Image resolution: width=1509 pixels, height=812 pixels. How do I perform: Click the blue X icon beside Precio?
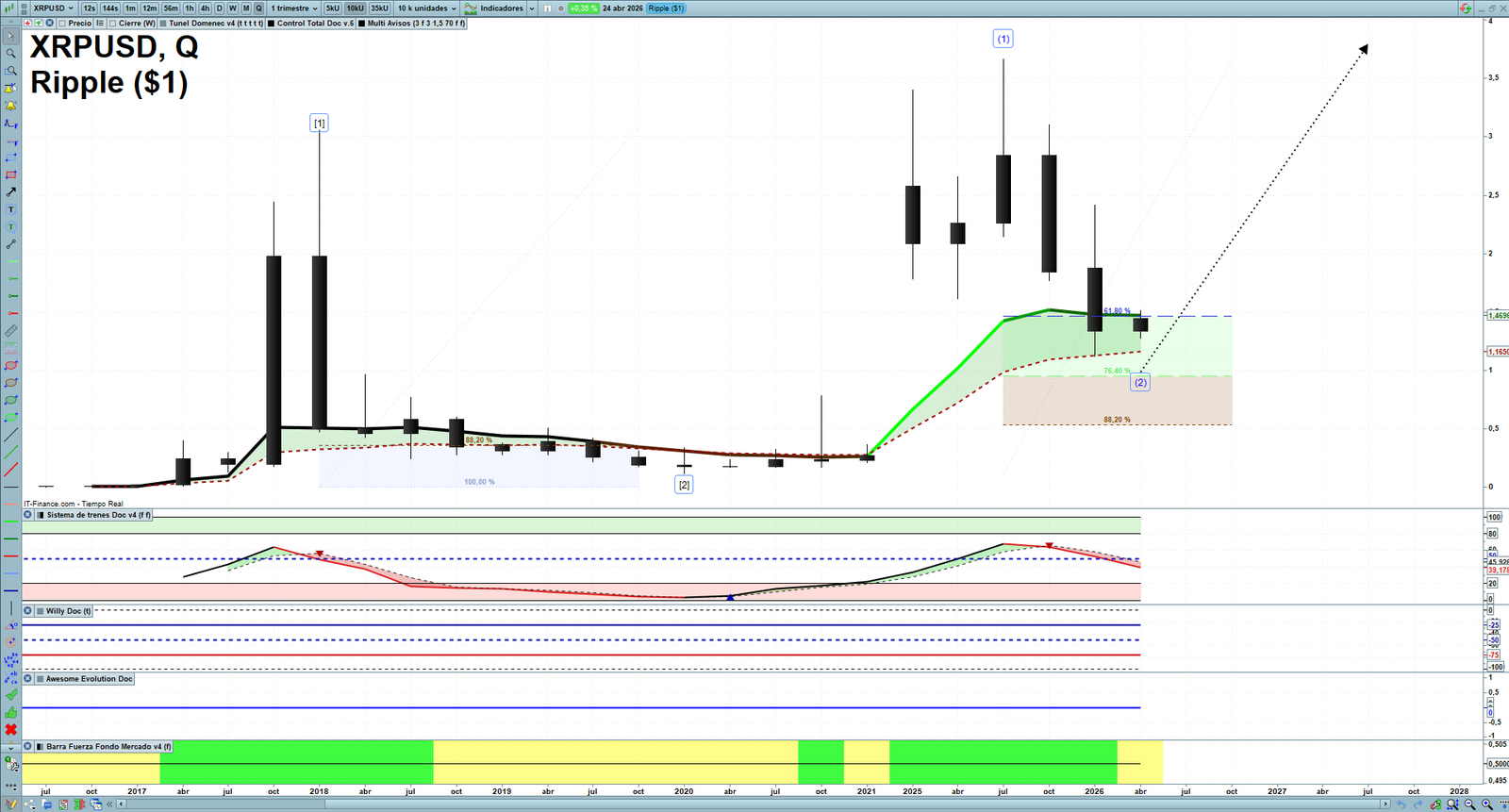point(49,24)
